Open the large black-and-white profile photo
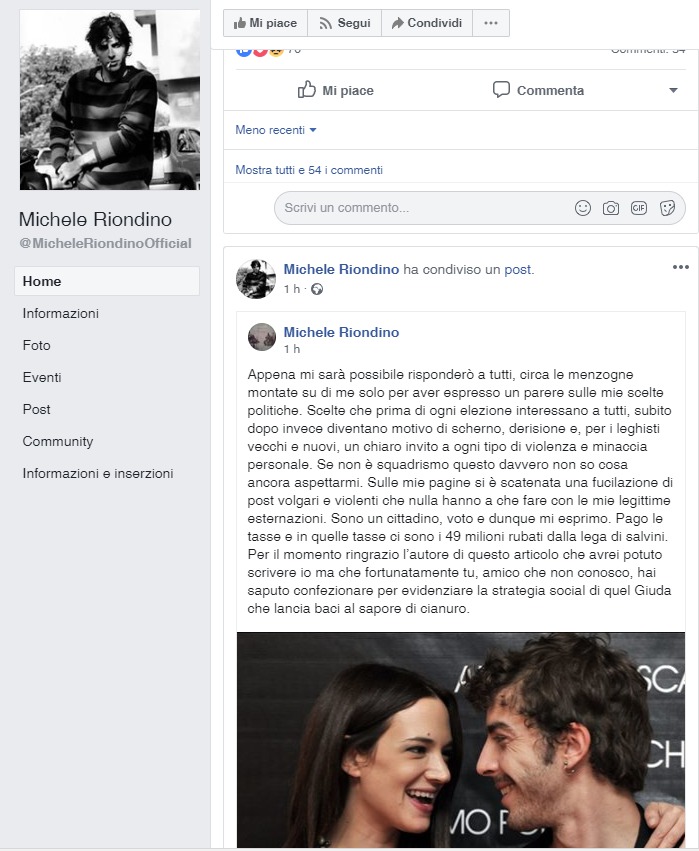Viewport: 699px width, 851px height. [x=110, y=100]
